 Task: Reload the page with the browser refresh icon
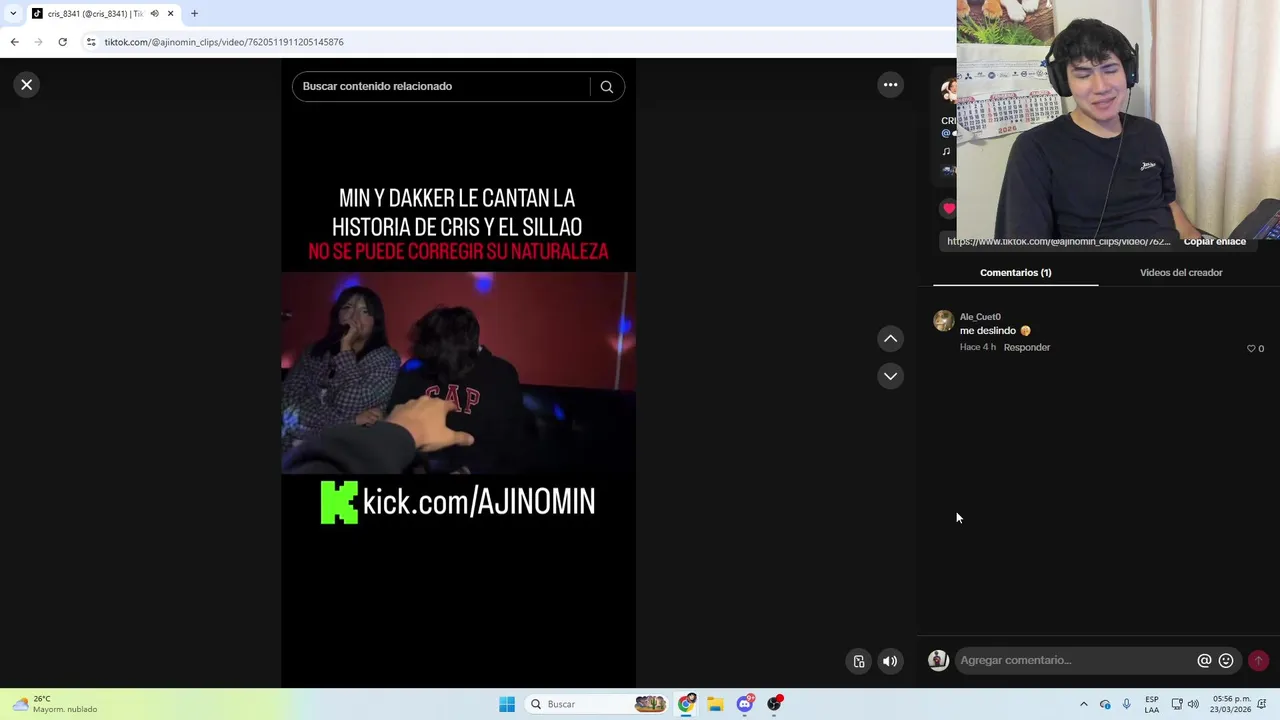click(x=62, y=42)
